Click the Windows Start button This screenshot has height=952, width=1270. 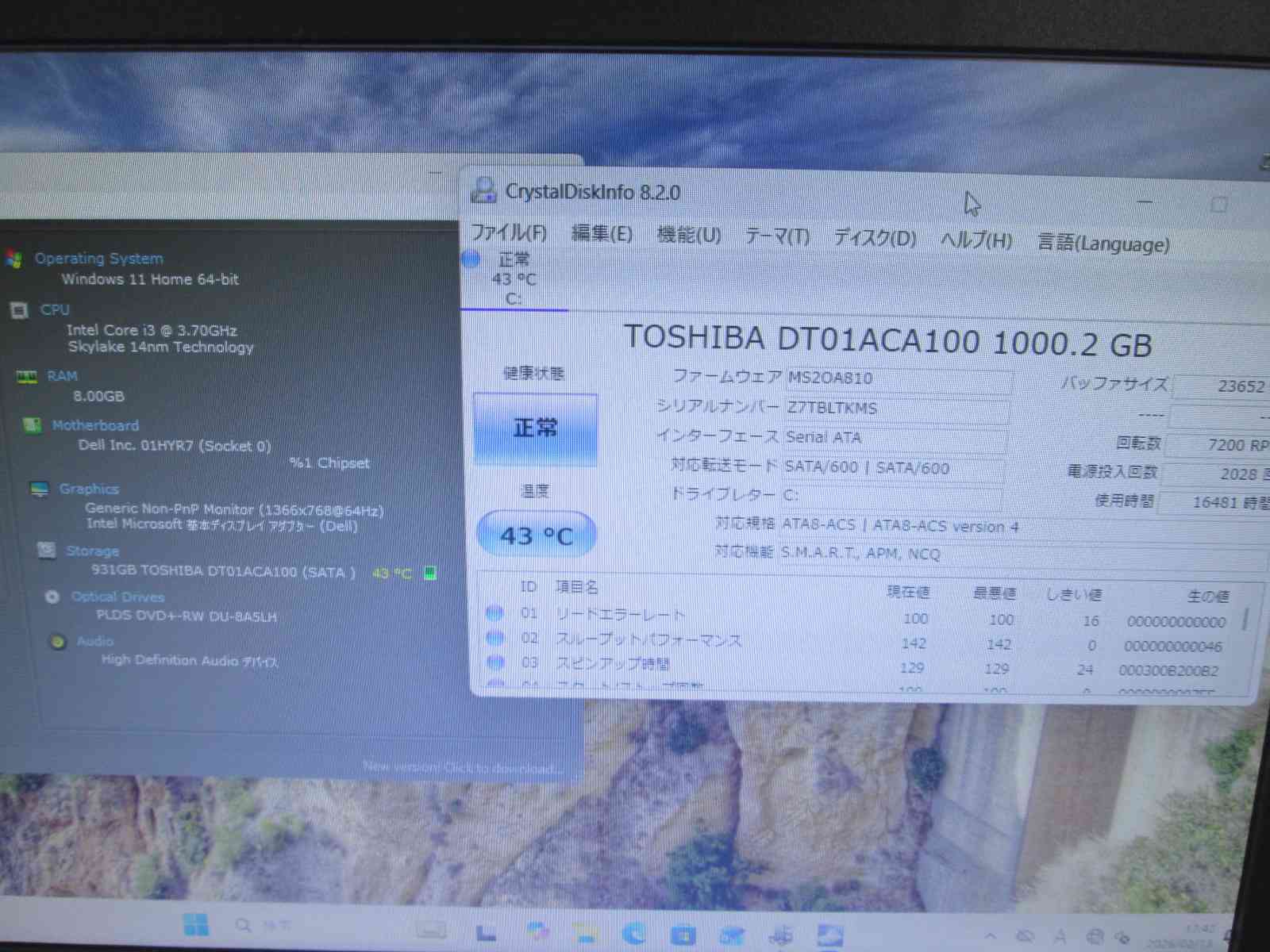click(x=195, y=925)
